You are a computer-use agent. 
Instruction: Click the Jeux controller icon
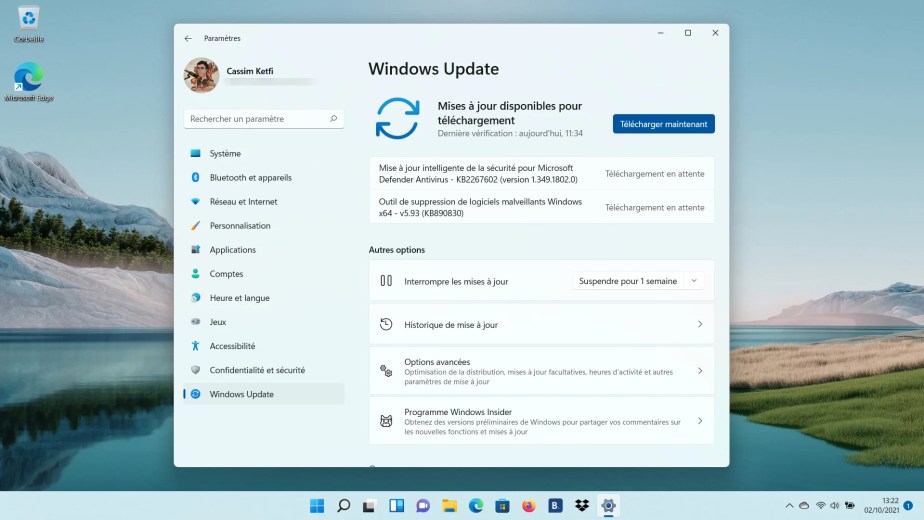(x=196, y=322)
